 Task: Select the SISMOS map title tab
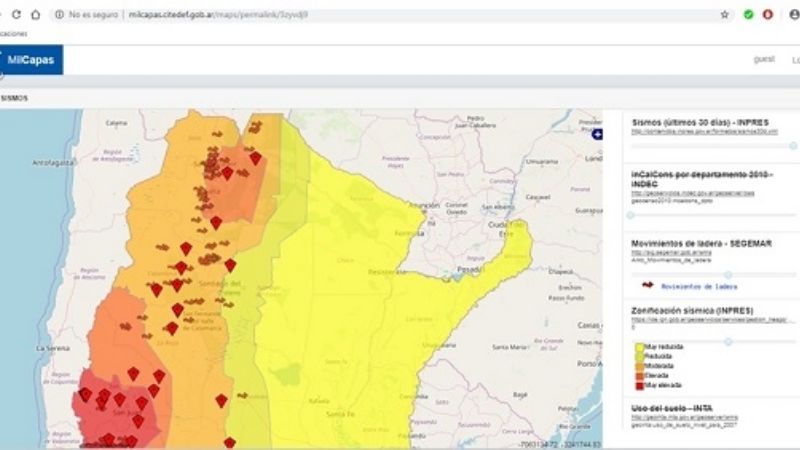tap(15, 98)
